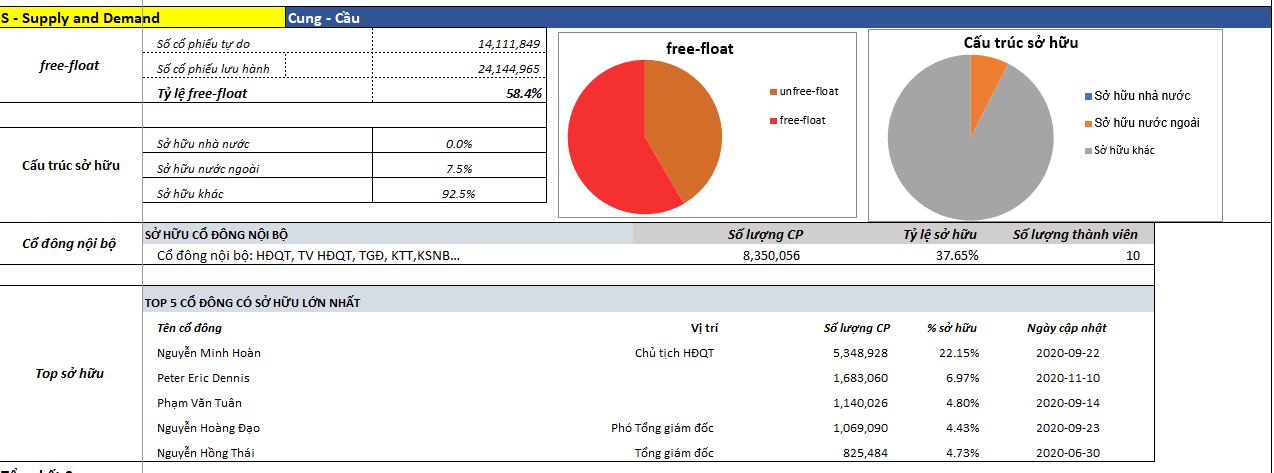Click the gray slice in ownership structure chart
The height and width of the screenshot is (473, 1274).
(x=960, y=150)
